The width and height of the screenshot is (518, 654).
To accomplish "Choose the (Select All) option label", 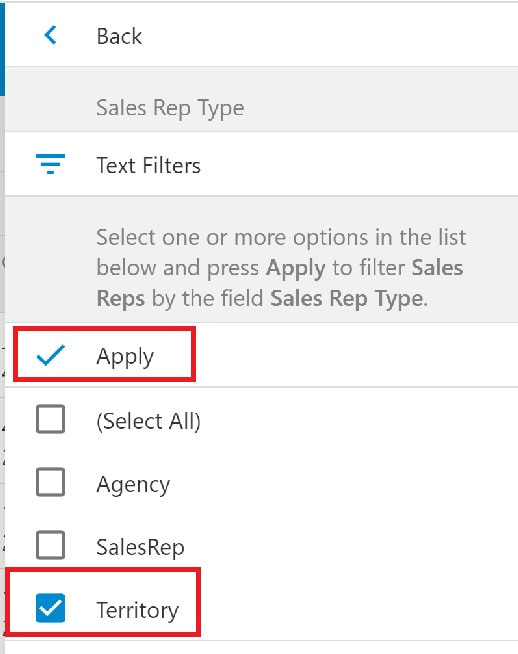I will [x=148, y=421].
